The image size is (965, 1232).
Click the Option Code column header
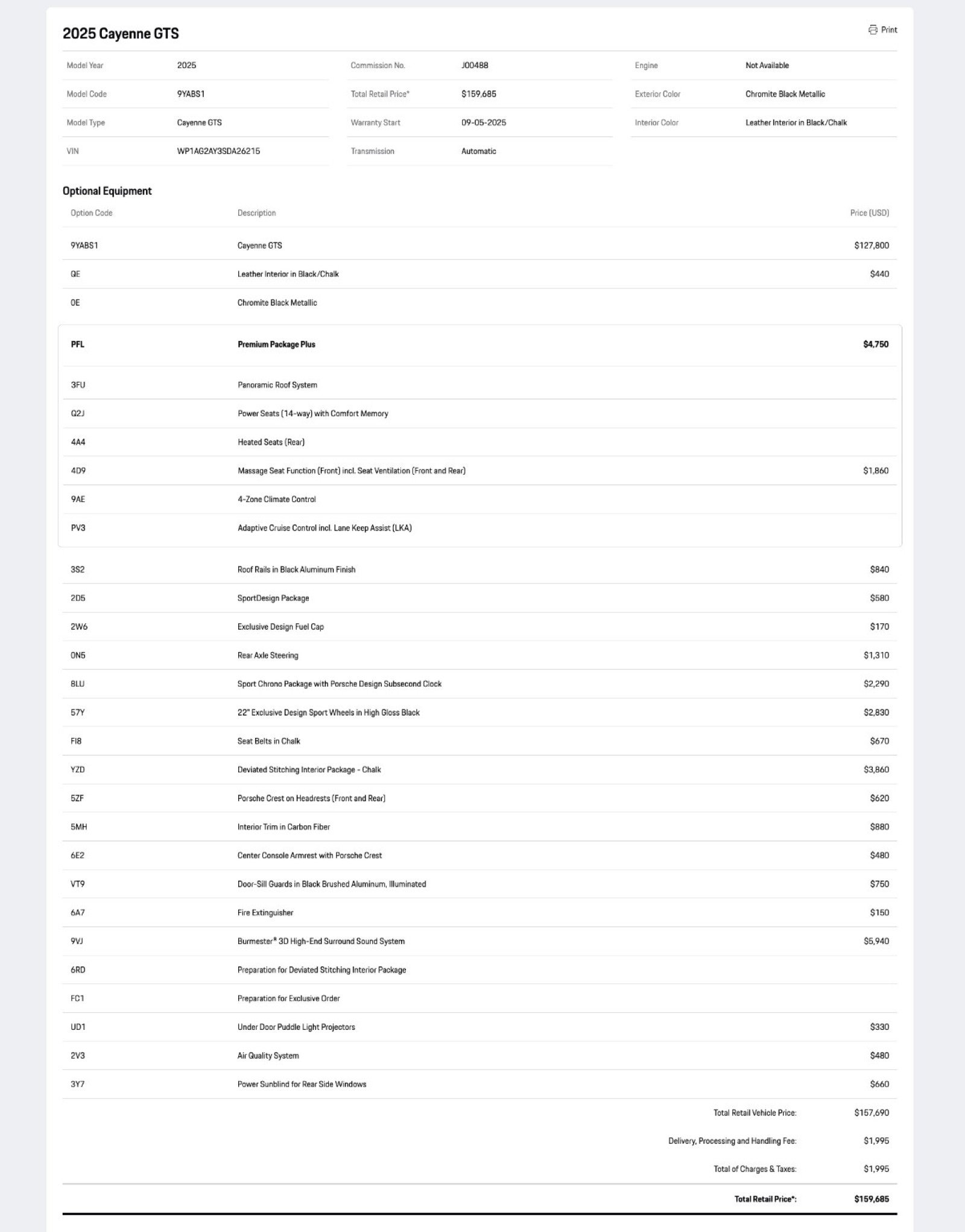point(91,213)
